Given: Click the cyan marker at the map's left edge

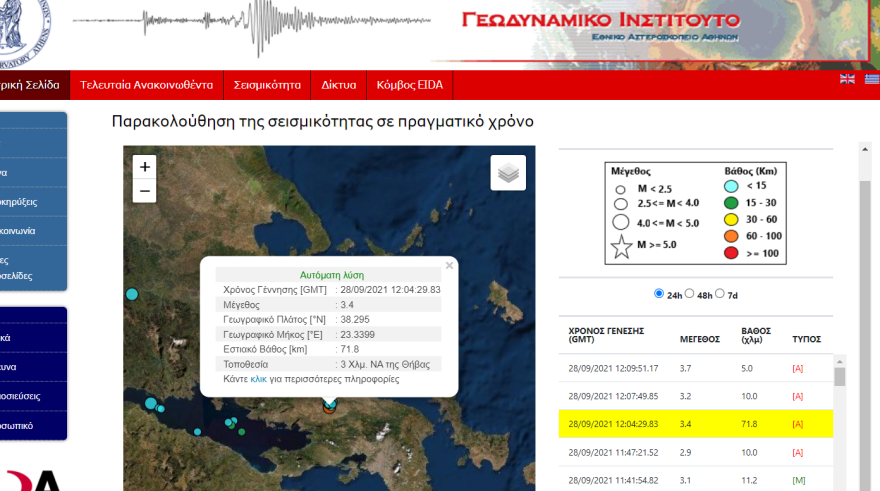Looking at the screenshot, I should 132,294.
